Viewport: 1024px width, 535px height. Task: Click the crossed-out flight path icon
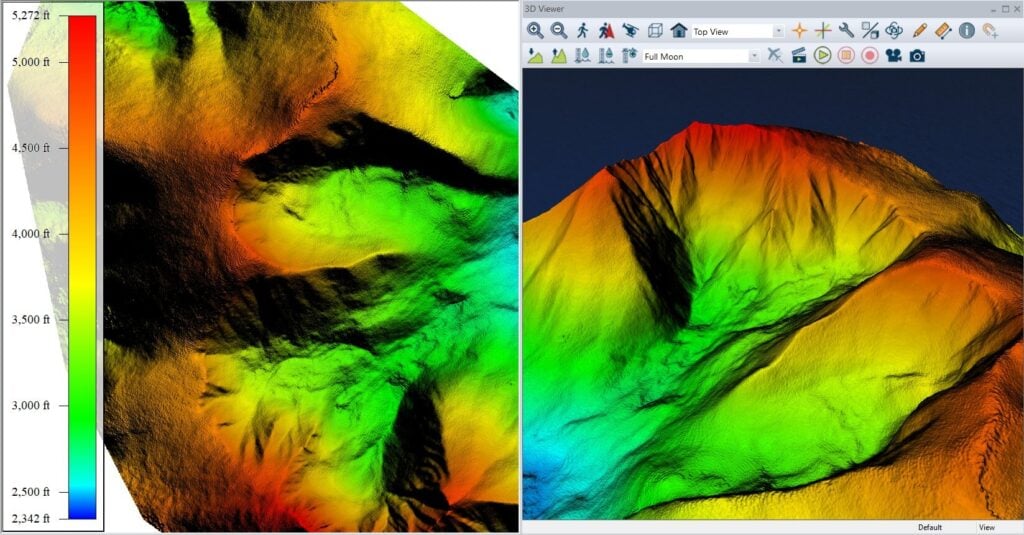(x=775, y=56)
